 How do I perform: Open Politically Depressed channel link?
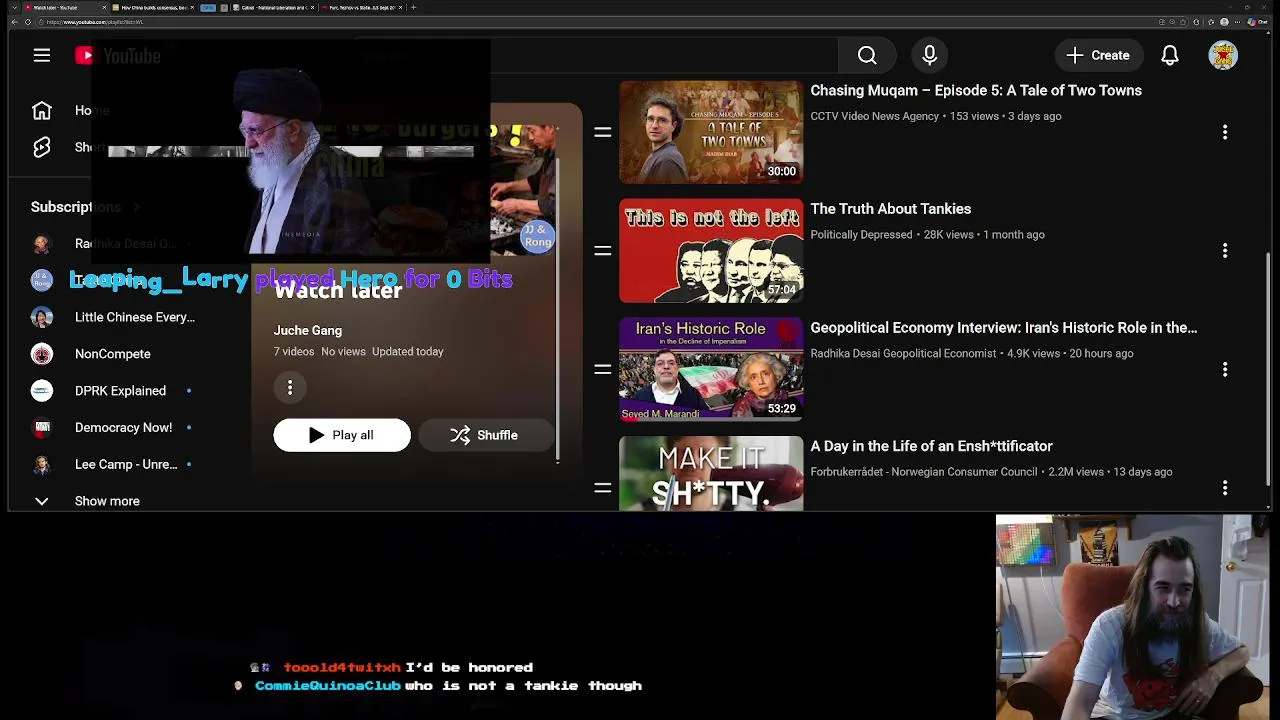[x=861, y=235]
